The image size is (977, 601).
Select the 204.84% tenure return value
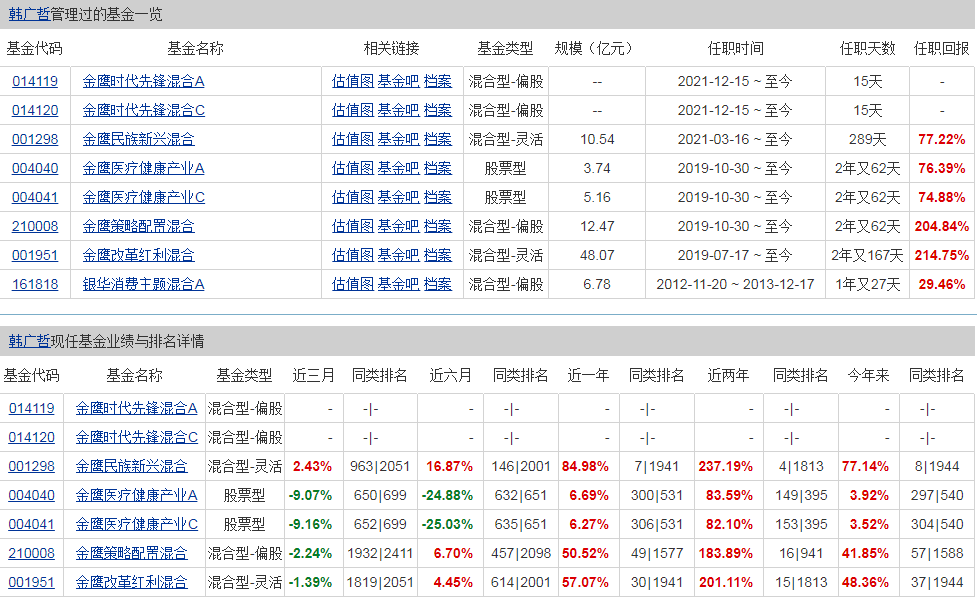click(x=941, y=226)
